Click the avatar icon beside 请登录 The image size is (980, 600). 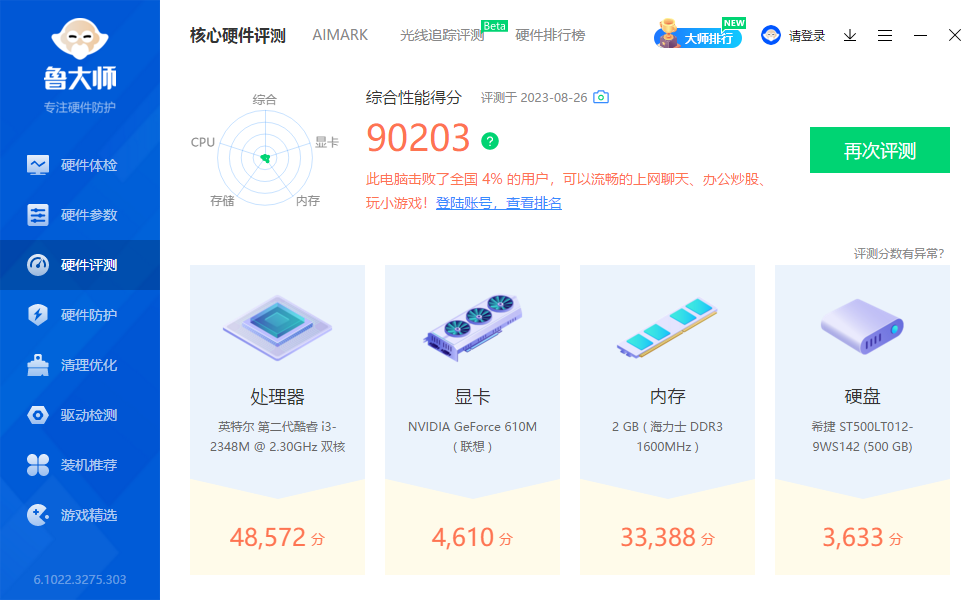coord(770,34)
